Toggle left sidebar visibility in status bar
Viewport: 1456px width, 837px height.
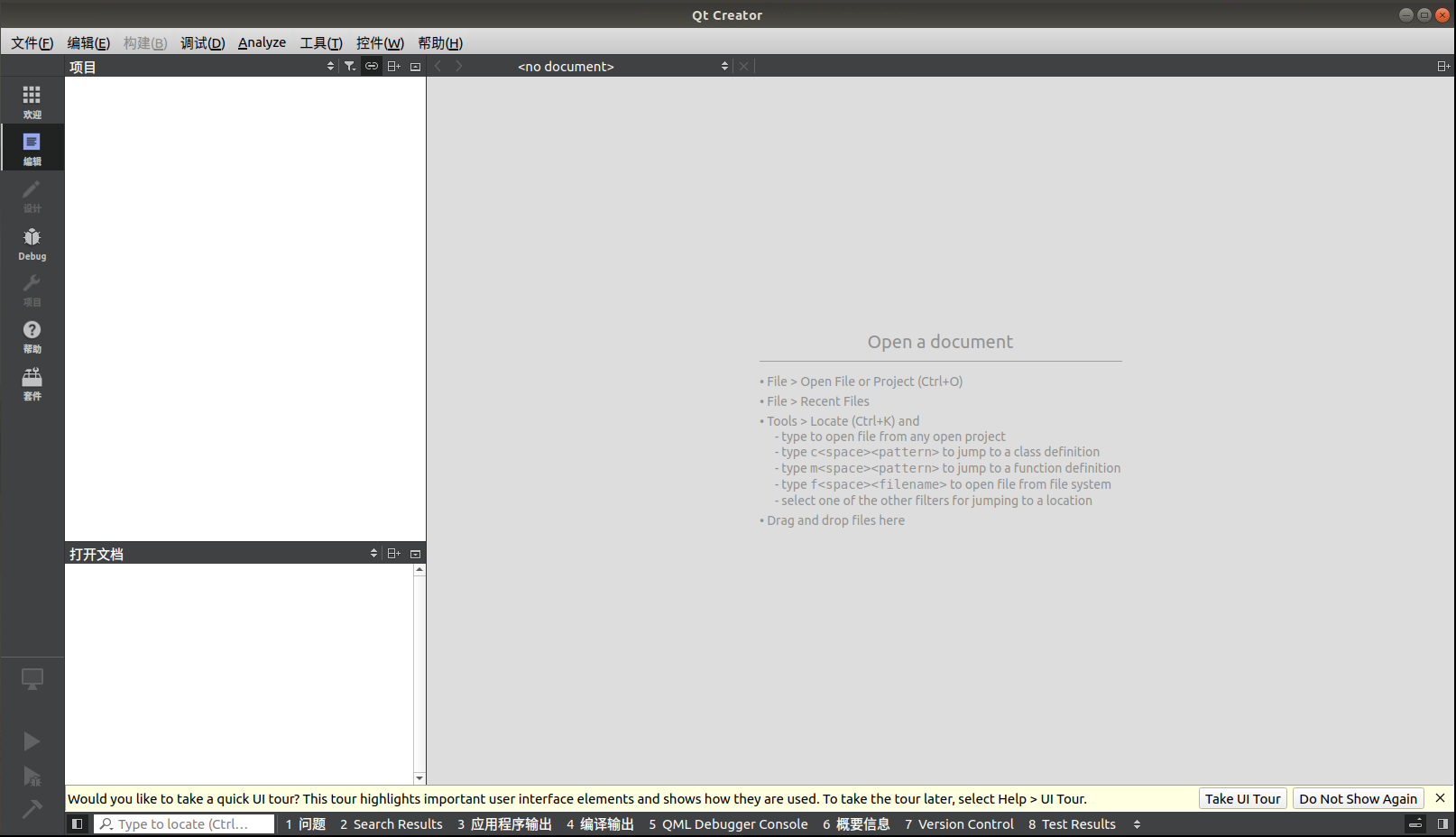78,823
